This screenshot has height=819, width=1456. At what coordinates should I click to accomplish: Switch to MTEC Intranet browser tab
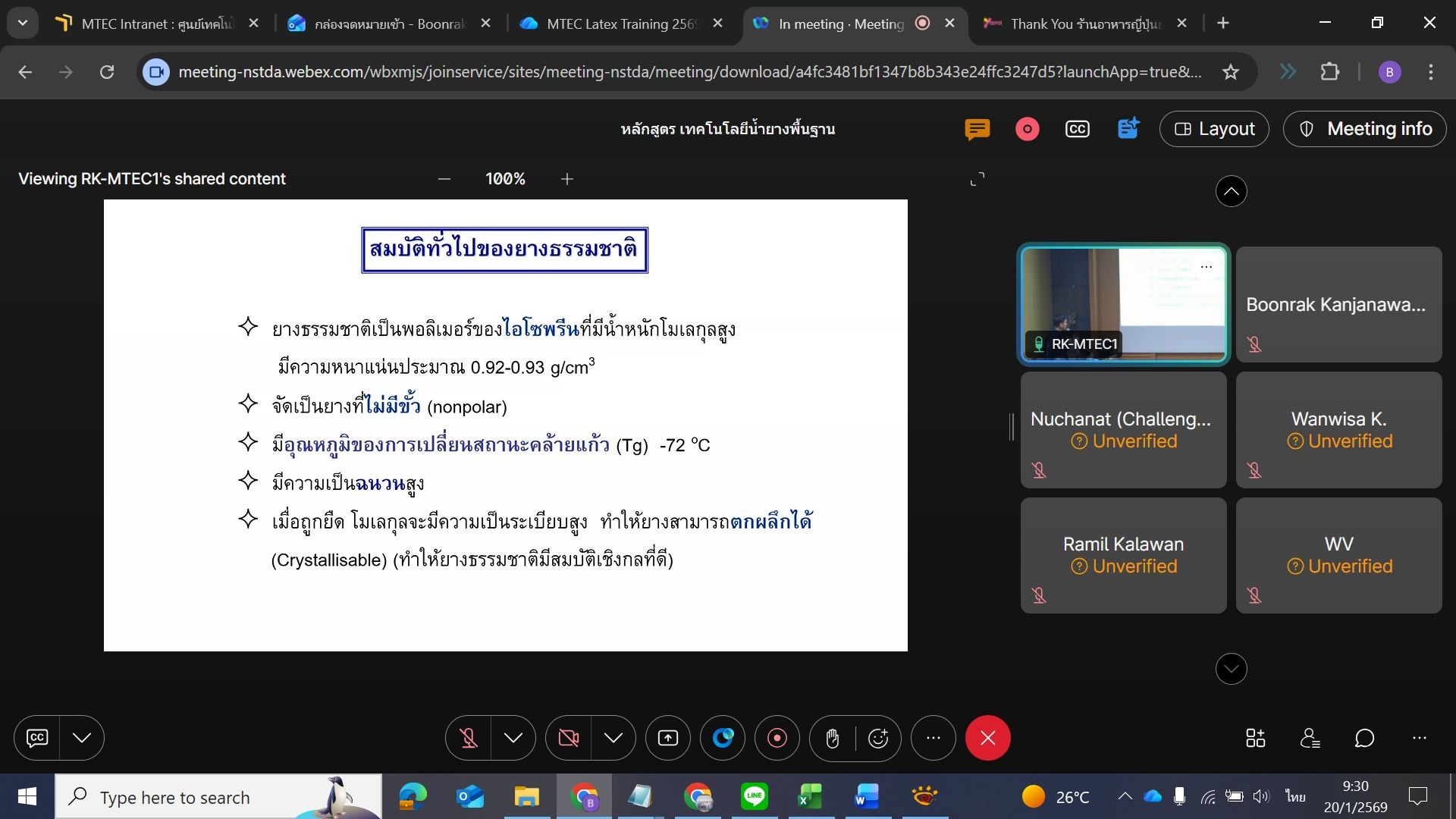click(155, 24)
